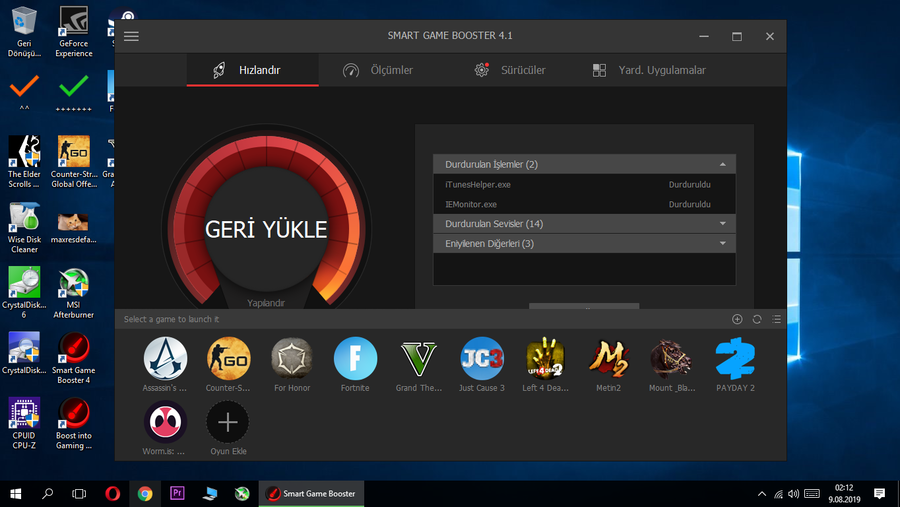Image resolution: width=900 pixels, height=507 pixels.
Task: Switch the games to list view
Action: (777, 319)
